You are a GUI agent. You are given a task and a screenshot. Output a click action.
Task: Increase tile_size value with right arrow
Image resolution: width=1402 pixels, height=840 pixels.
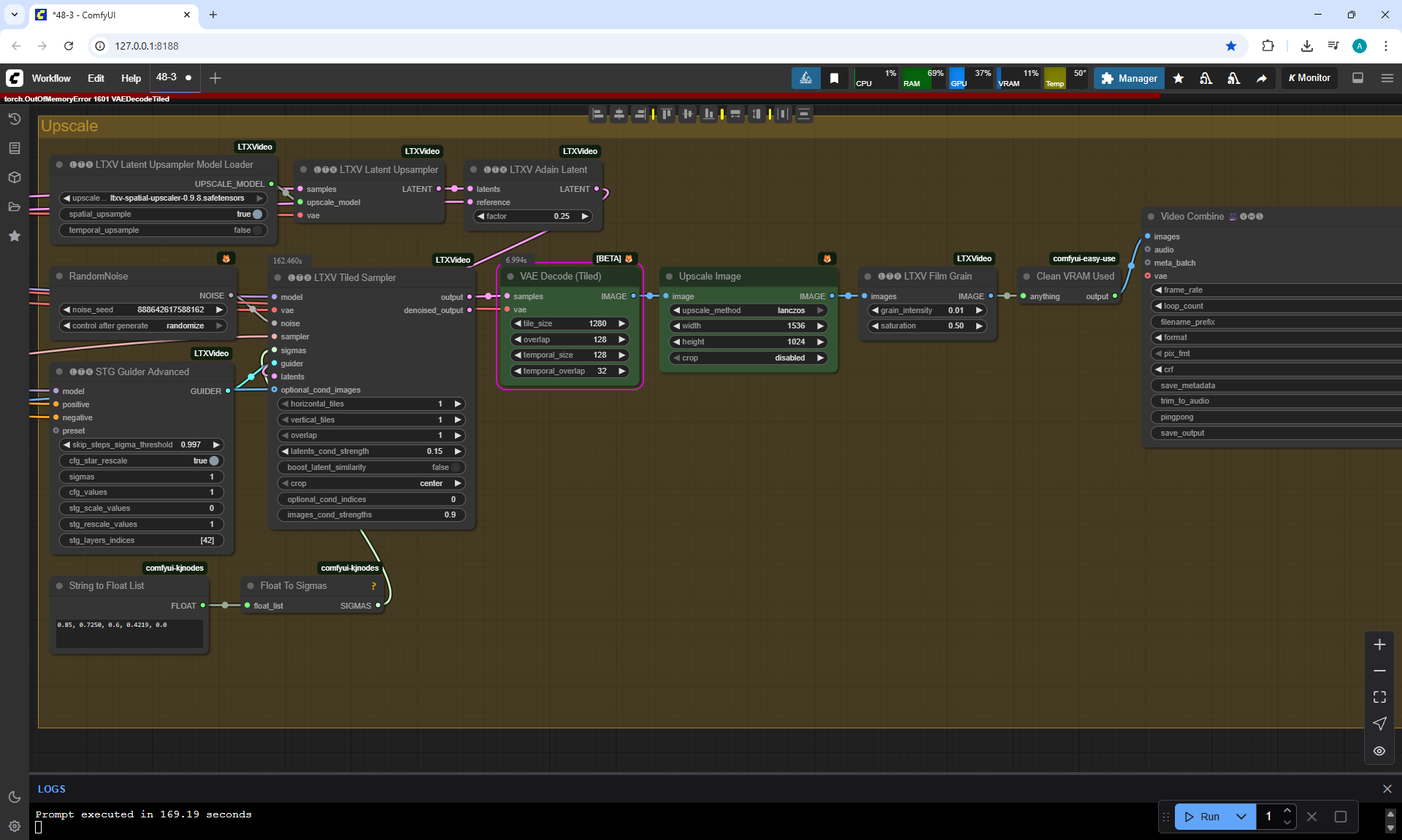622,323
